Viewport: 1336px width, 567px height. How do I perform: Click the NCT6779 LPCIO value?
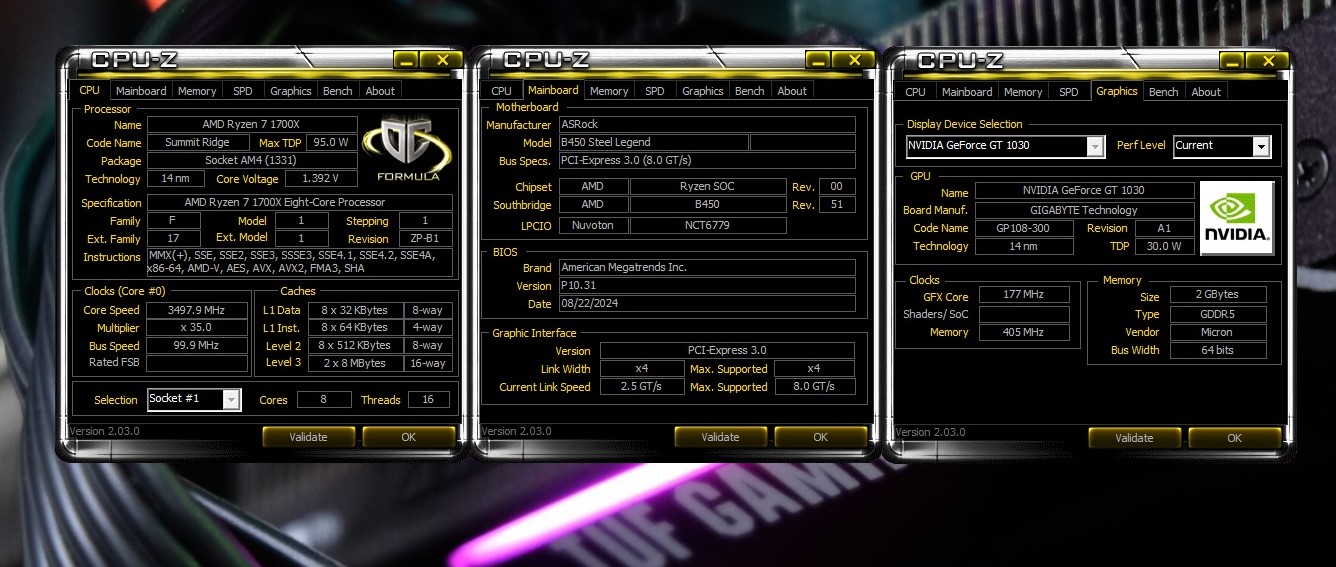708,225
